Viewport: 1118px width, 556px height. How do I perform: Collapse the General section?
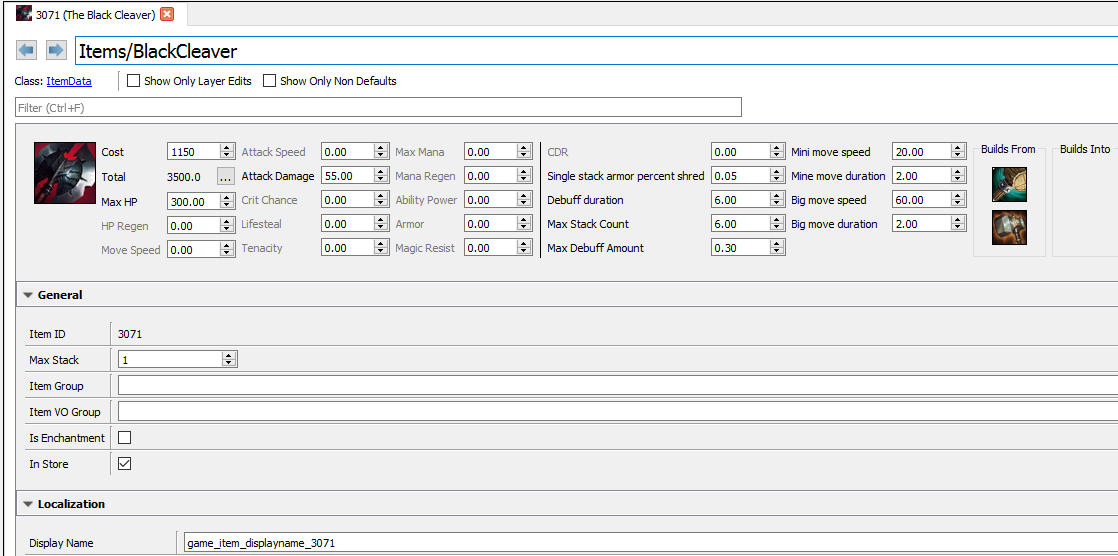coord(28,296)
